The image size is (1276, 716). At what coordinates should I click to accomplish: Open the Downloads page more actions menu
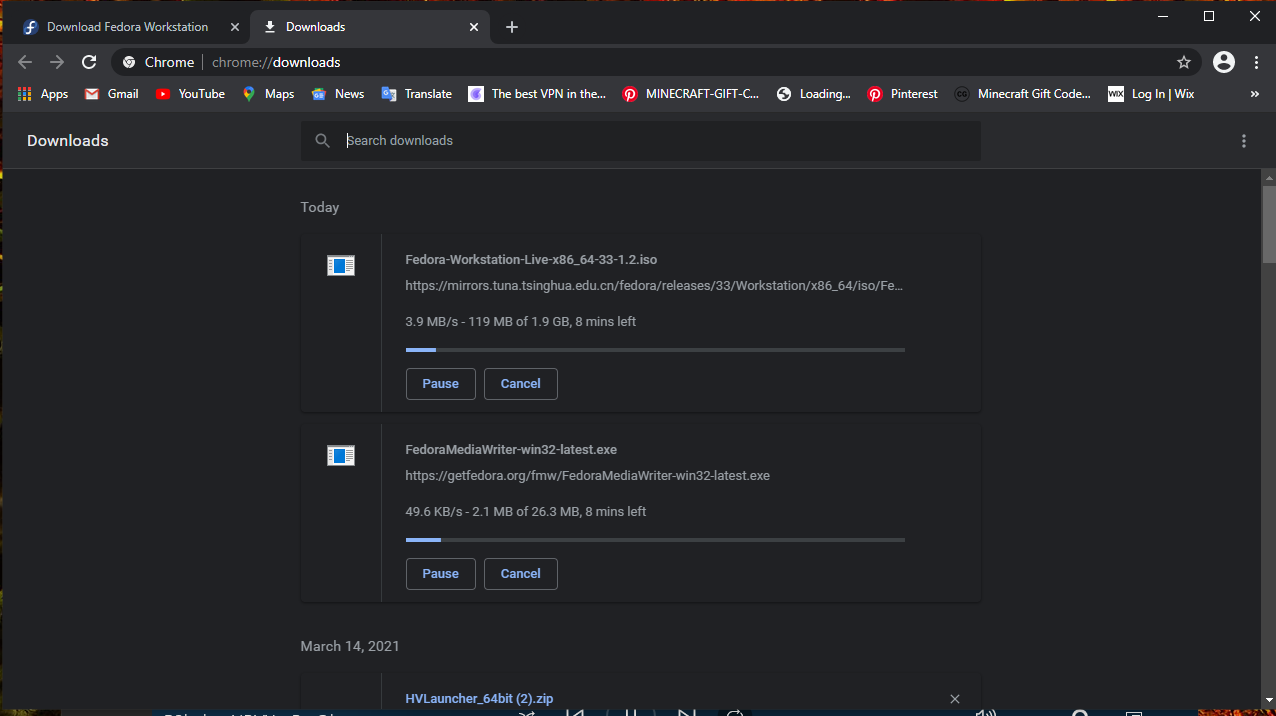click(x=1244, y=141)
